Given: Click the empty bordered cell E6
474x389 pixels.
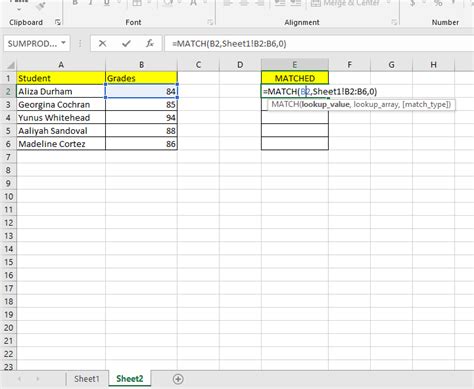Looking at the screenshot, I should [295, 144].
